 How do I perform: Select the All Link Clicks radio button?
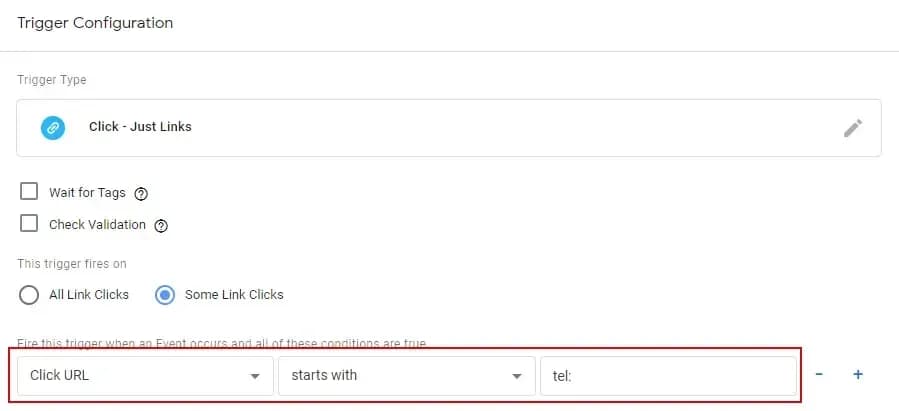click(30, 295)
